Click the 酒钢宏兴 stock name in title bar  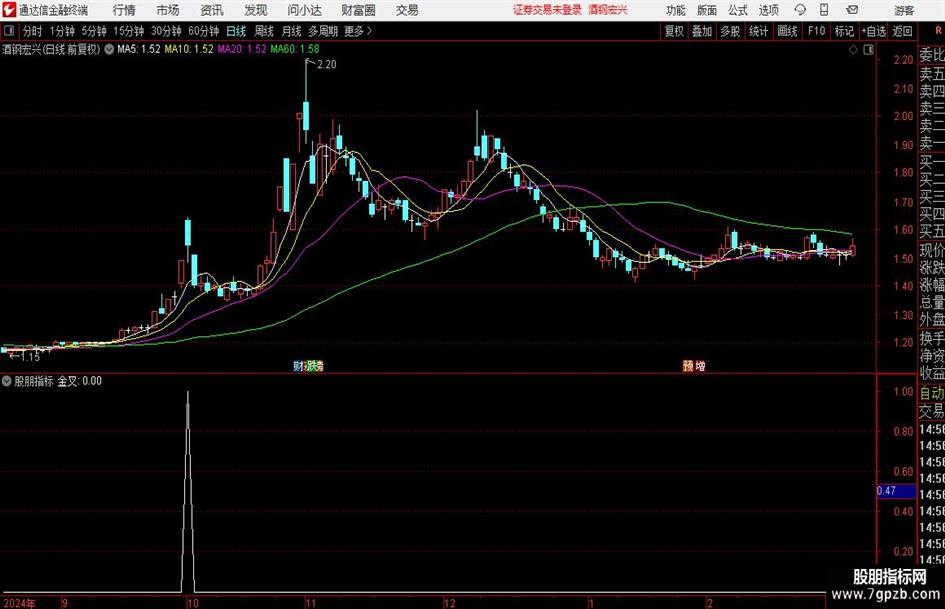pyautogui.click(x=608, y=10)
